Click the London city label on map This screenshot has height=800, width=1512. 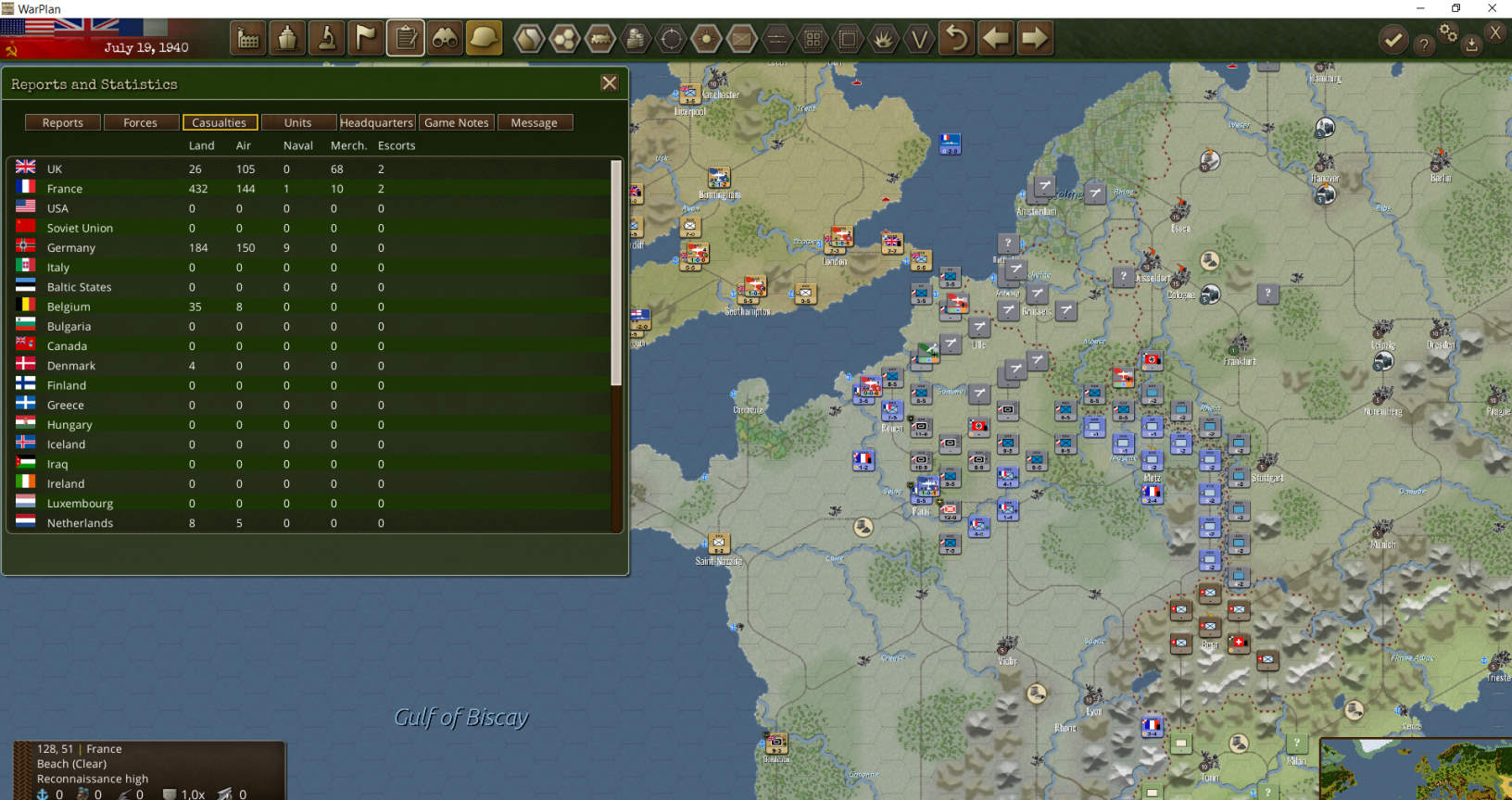[x=835, y=262]
